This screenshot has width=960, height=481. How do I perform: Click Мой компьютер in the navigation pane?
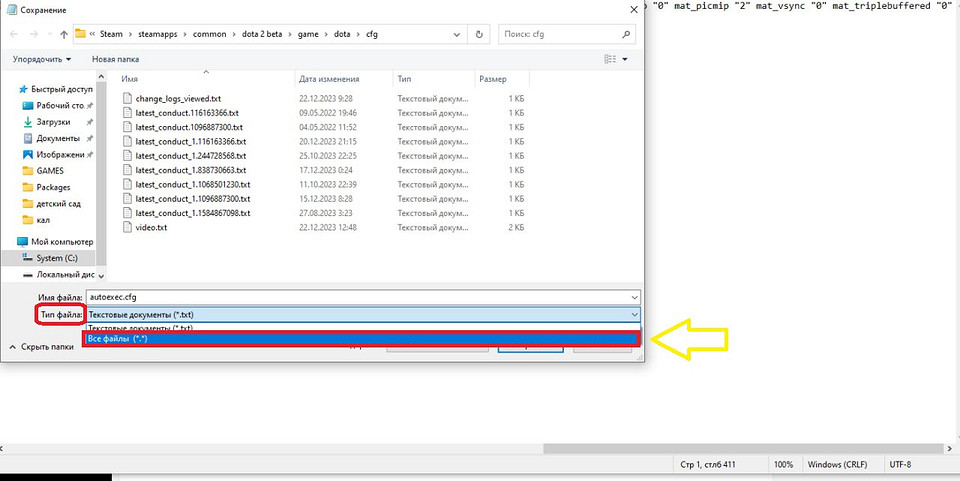[61, 242]
